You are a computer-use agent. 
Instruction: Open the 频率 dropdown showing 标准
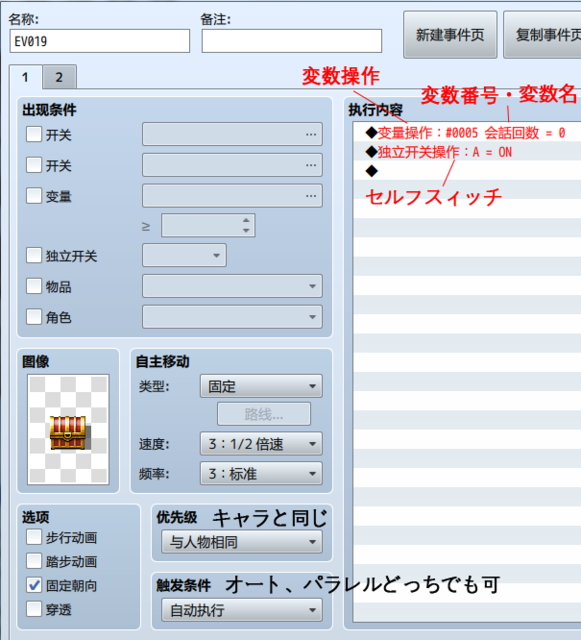point(261,473)
